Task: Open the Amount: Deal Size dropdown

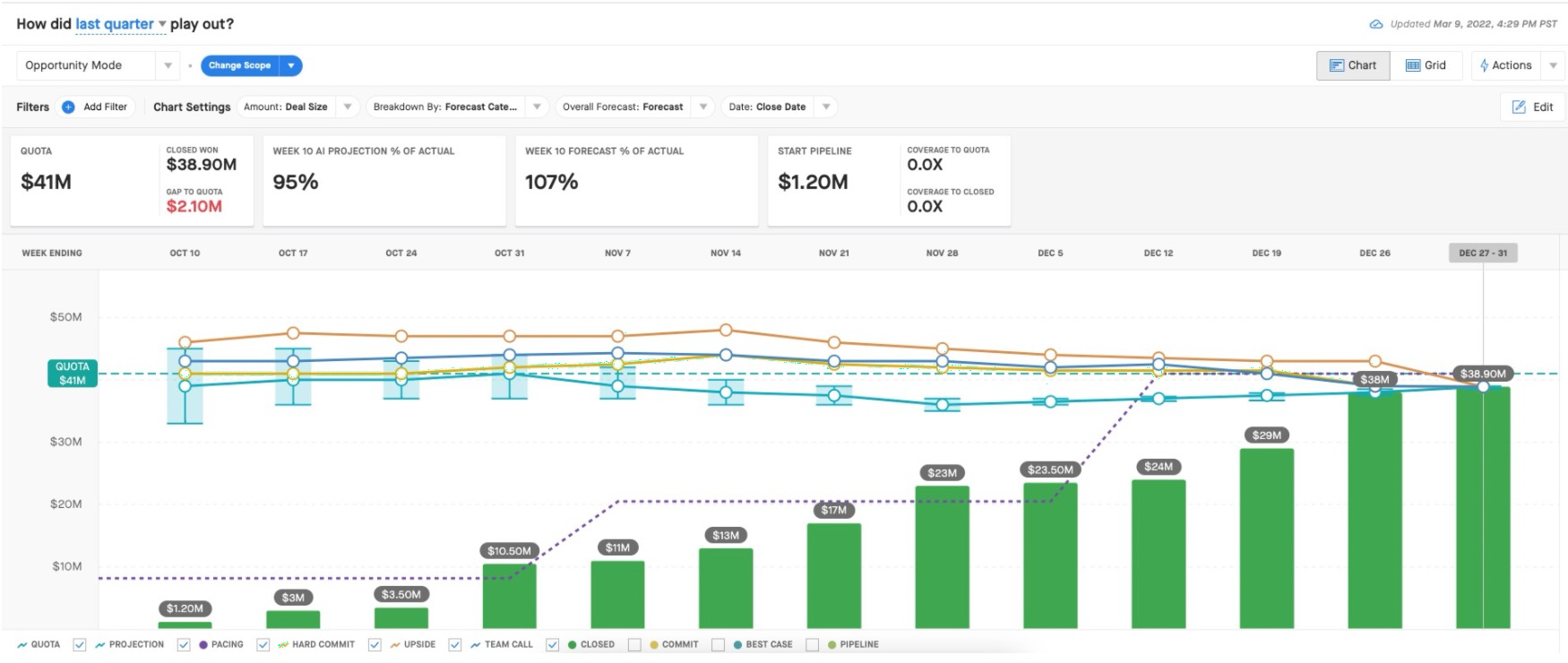Action: (x=299, y=107)
